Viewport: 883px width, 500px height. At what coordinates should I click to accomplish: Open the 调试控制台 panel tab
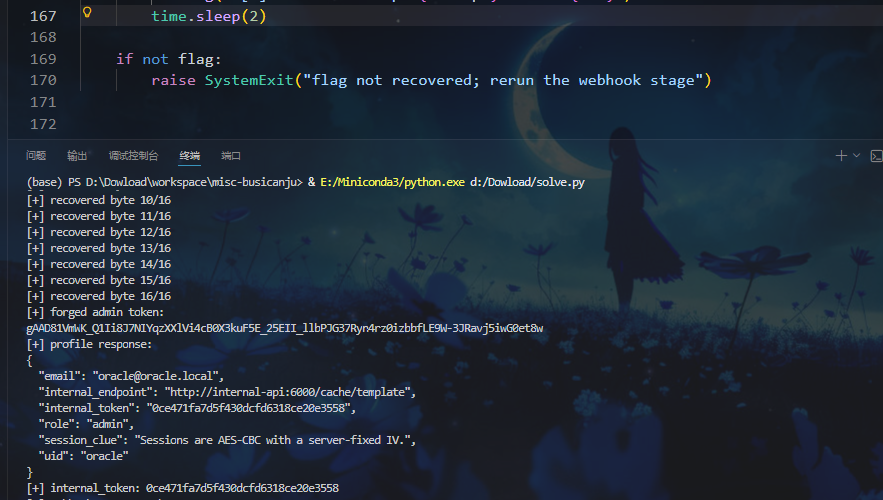click(x=133, y=156)
